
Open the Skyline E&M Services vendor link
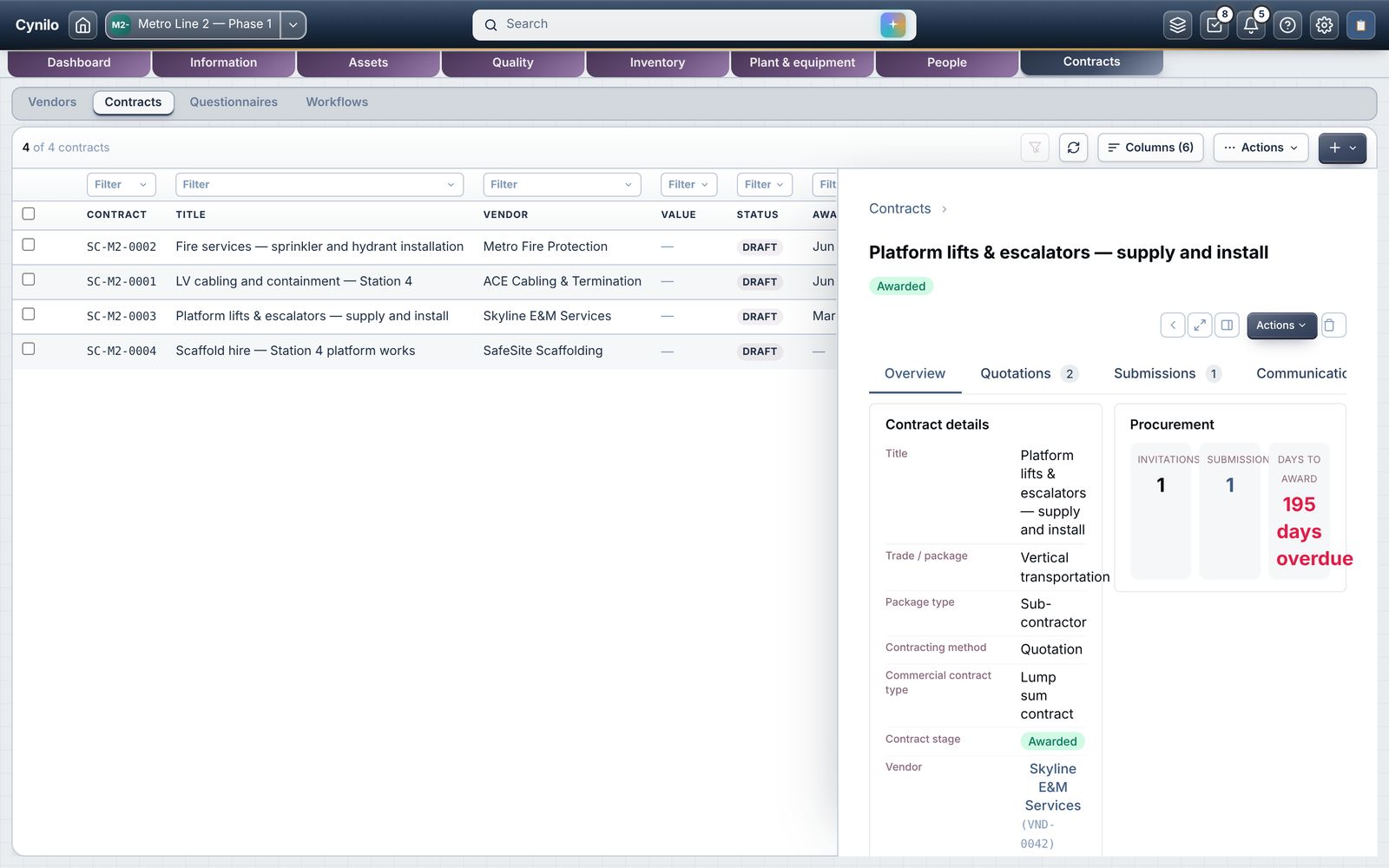pos(1052,787)
